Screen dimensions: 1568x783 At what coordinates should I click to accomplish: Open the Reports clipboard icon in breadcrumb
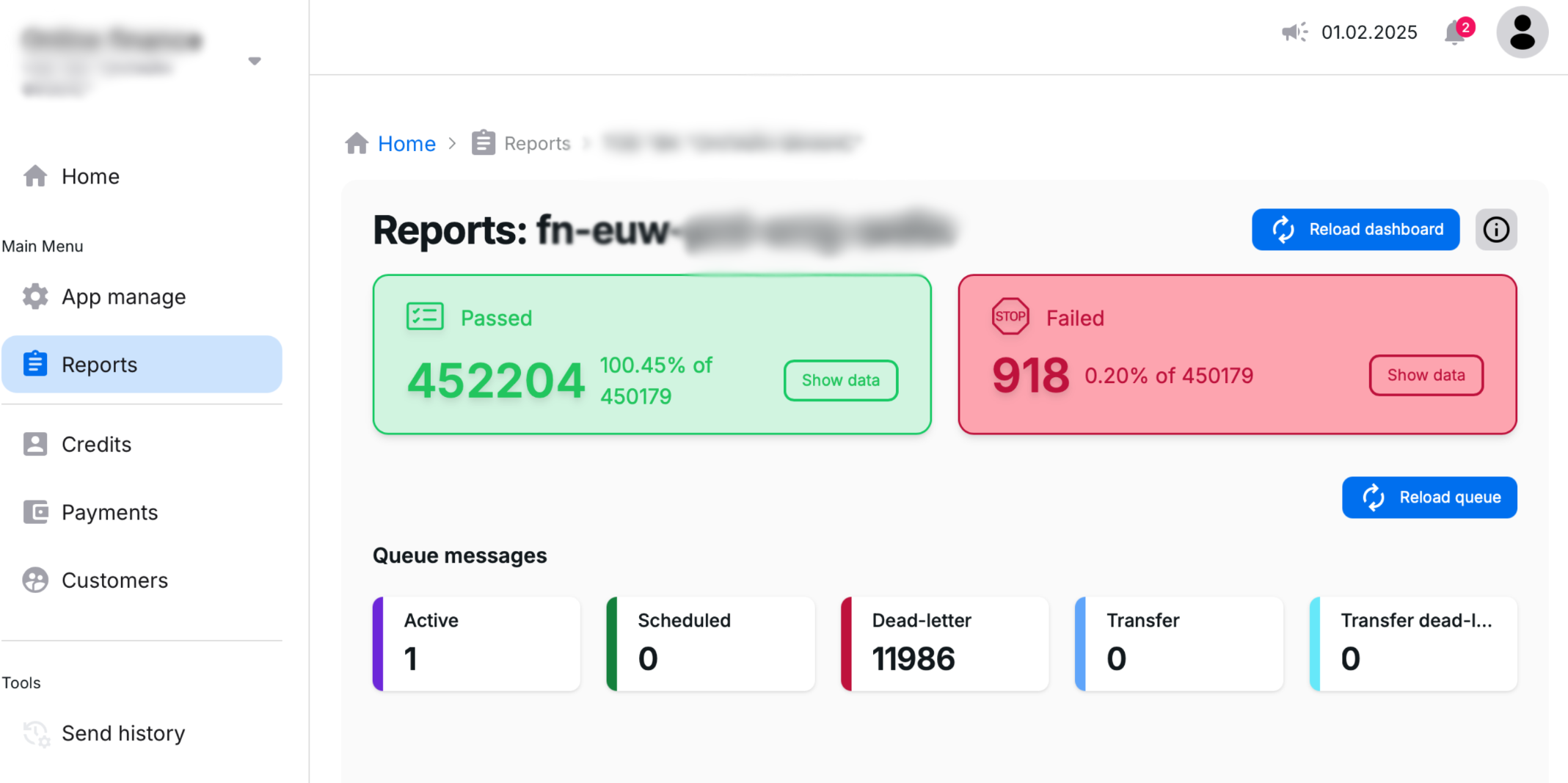coord(483,142)
